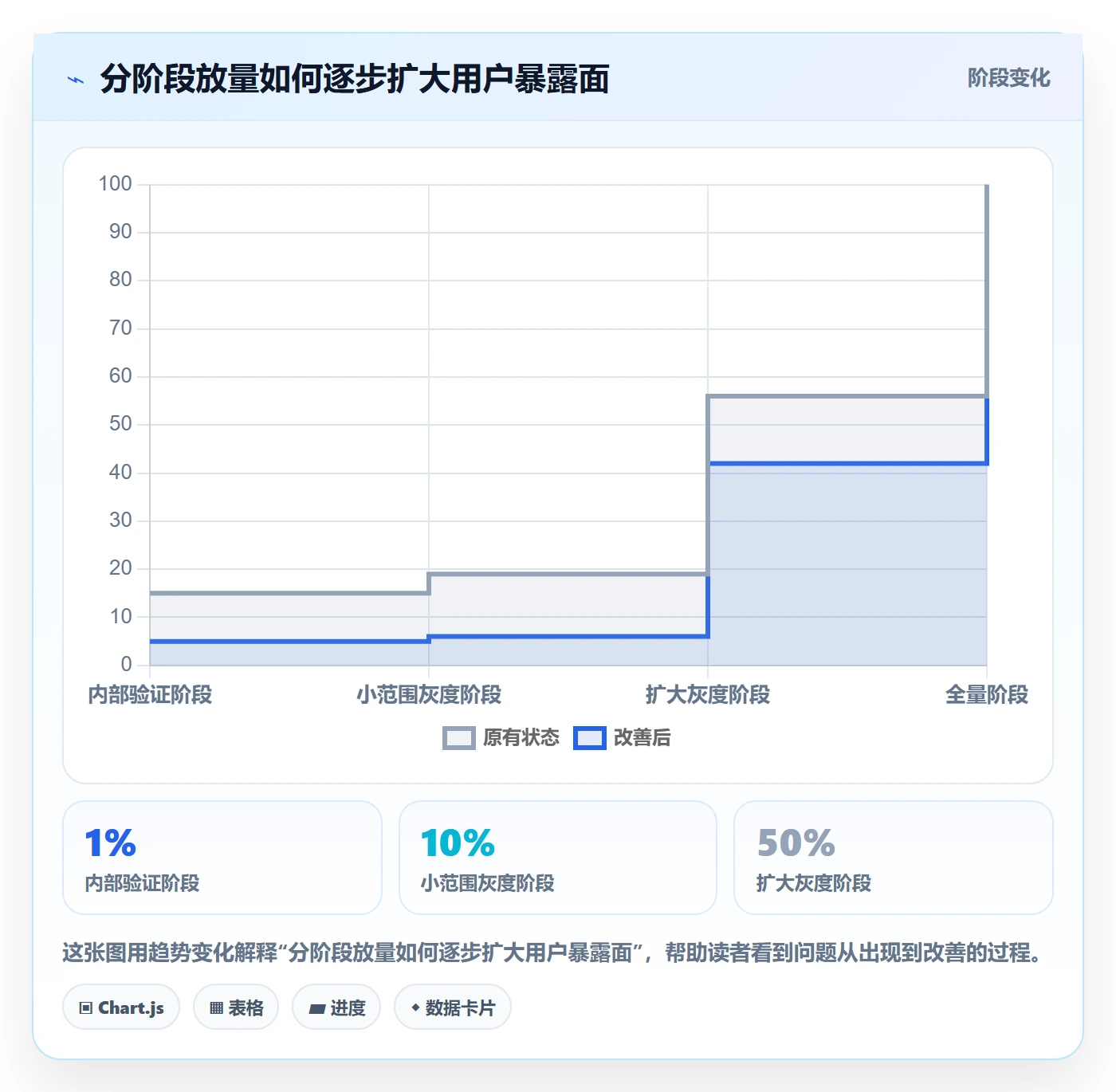Open the 50% 扩大灰度阶段 card

[894, 858]
